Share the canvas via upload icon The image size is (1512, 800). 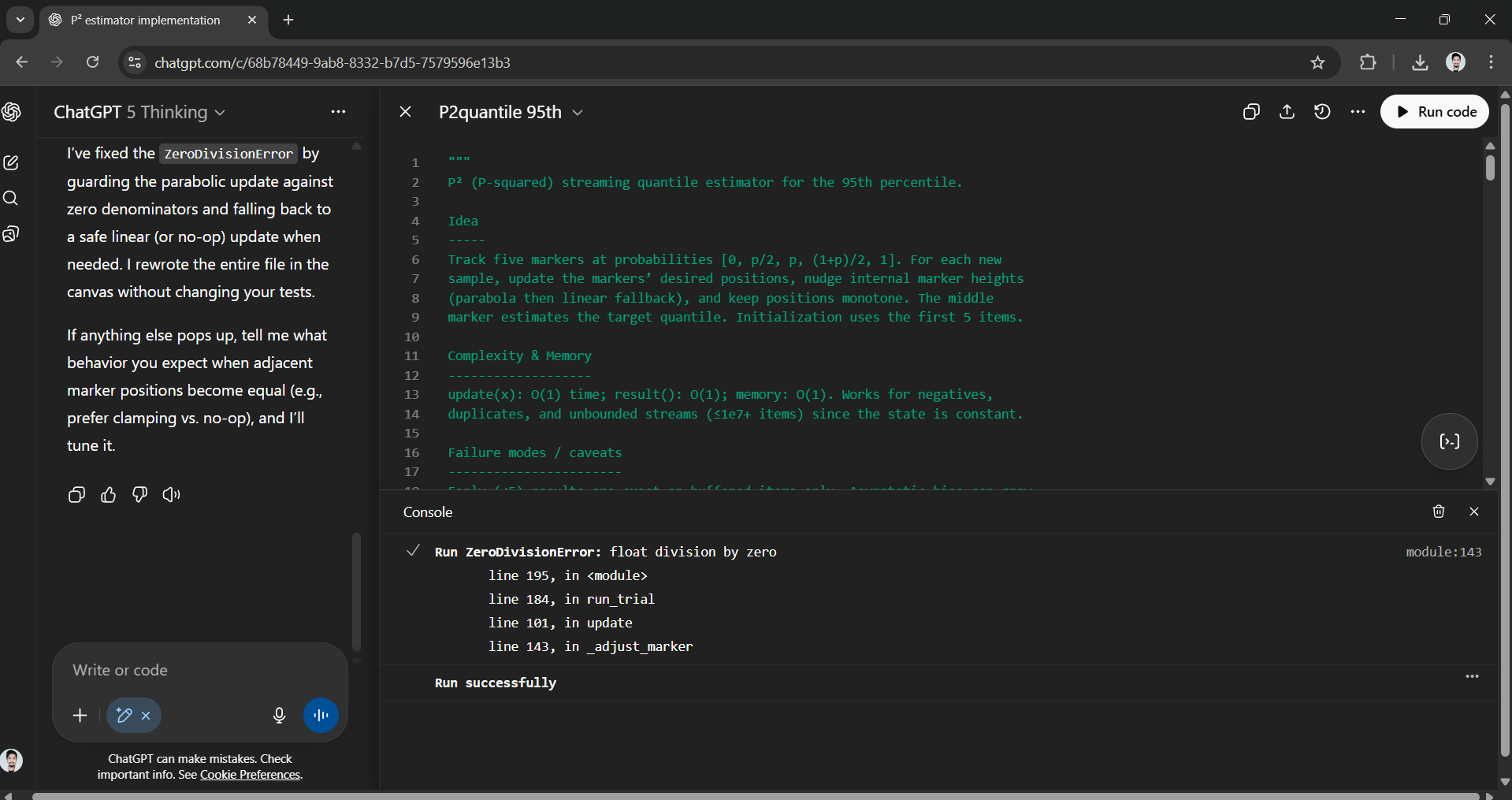(x=1287, y=112)
